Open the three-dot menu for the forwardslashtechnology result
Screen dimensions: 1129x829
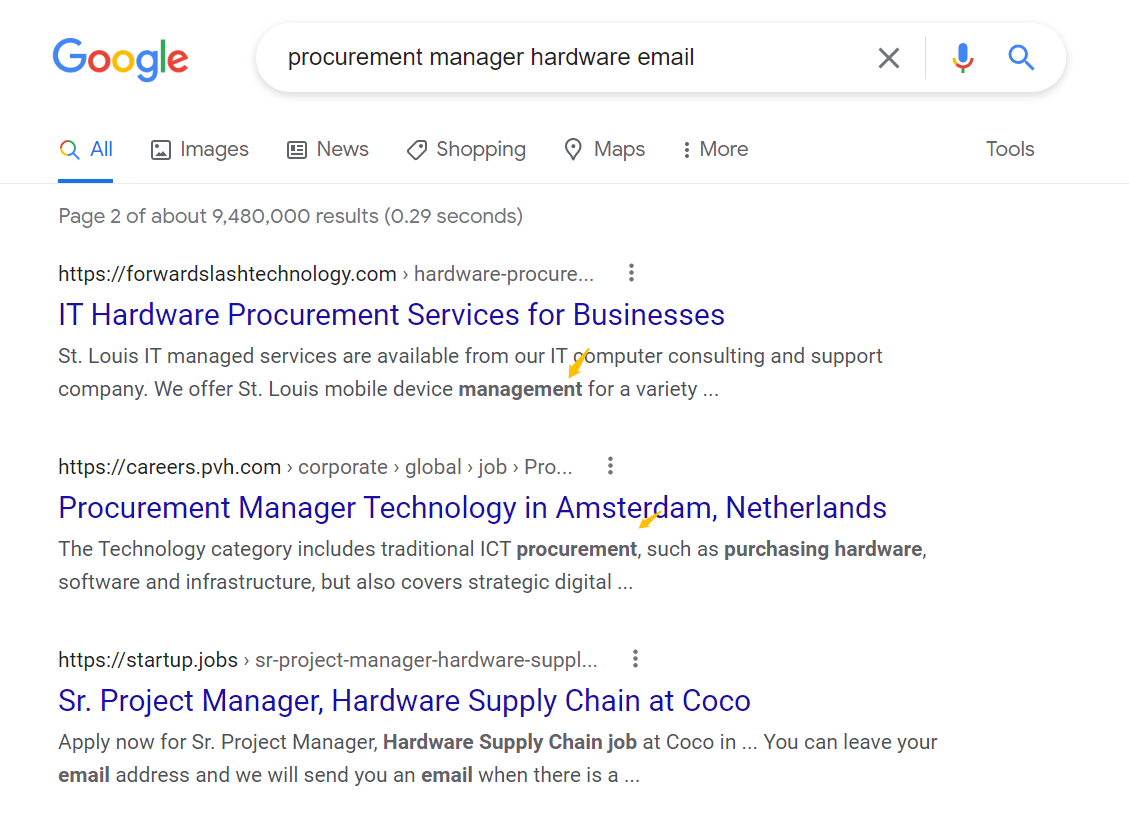(631, 273)
